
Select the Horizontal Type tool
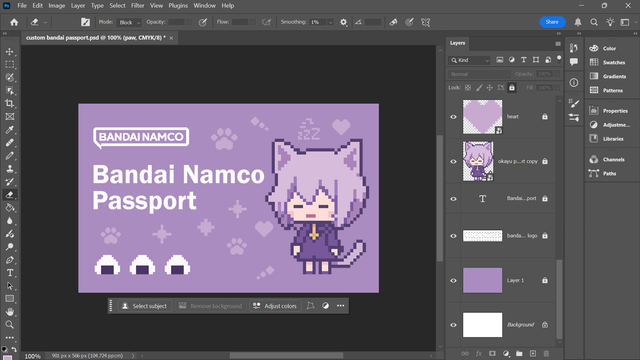(x=9, y=273)
